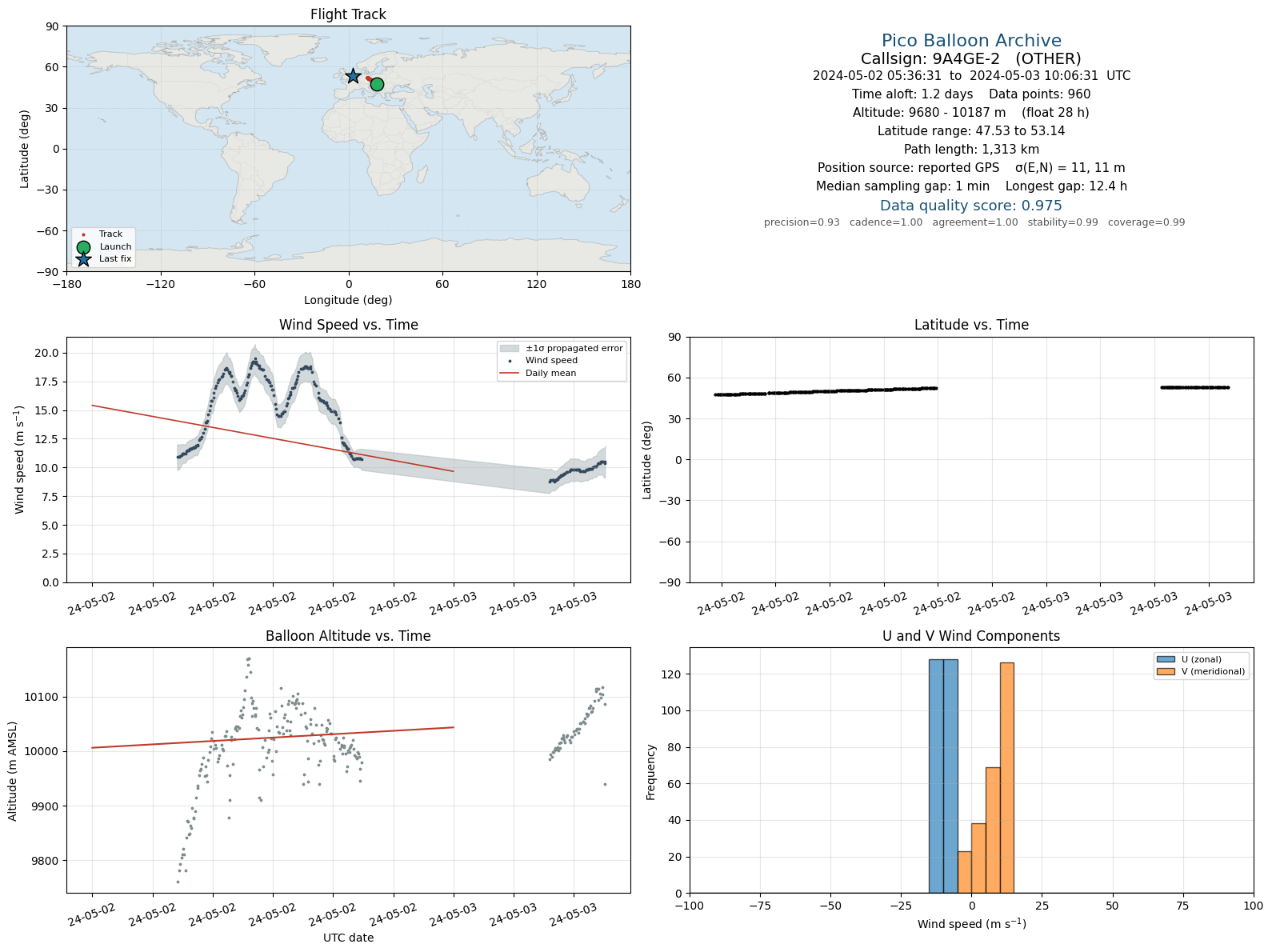1272x952 pixels.
Task: Select "Median sampling gap: 1 min" text
Action: 902,186
